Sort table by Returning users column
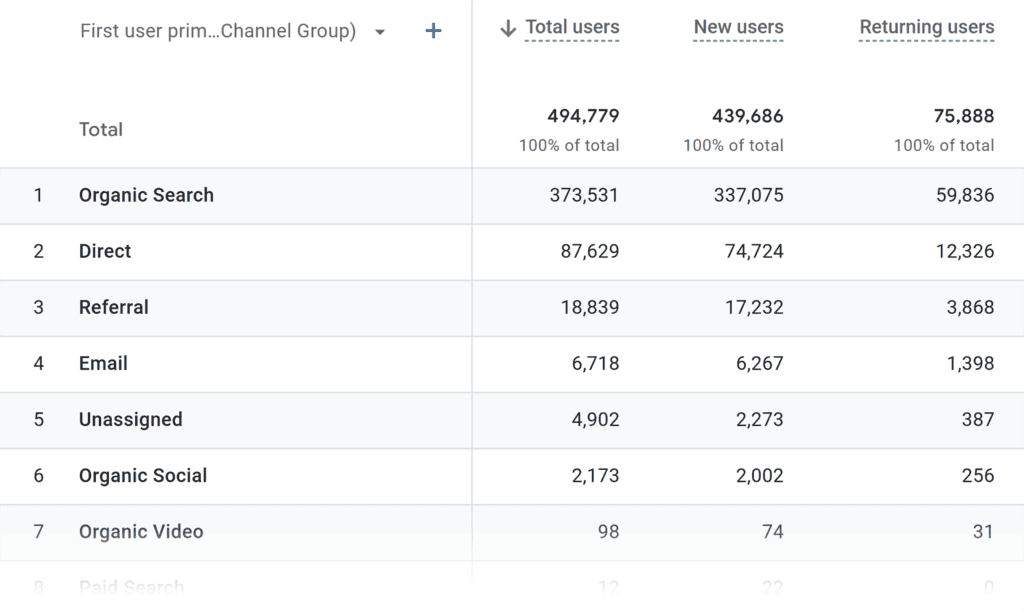The height and width of the screenshot is (613, 1024). point(926,28)
